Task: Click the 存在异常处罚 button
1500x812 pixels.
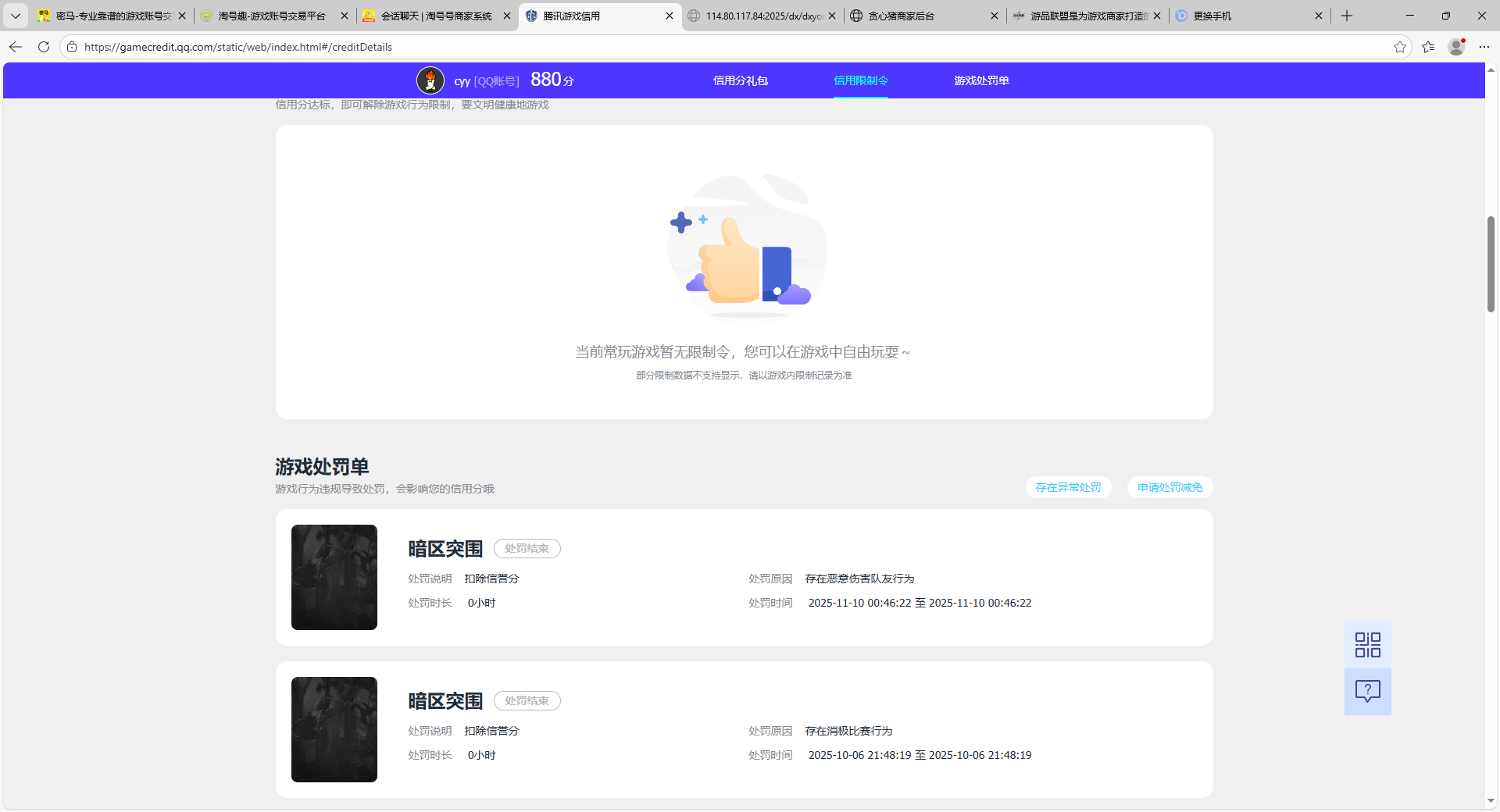Action: point(1068,487)
